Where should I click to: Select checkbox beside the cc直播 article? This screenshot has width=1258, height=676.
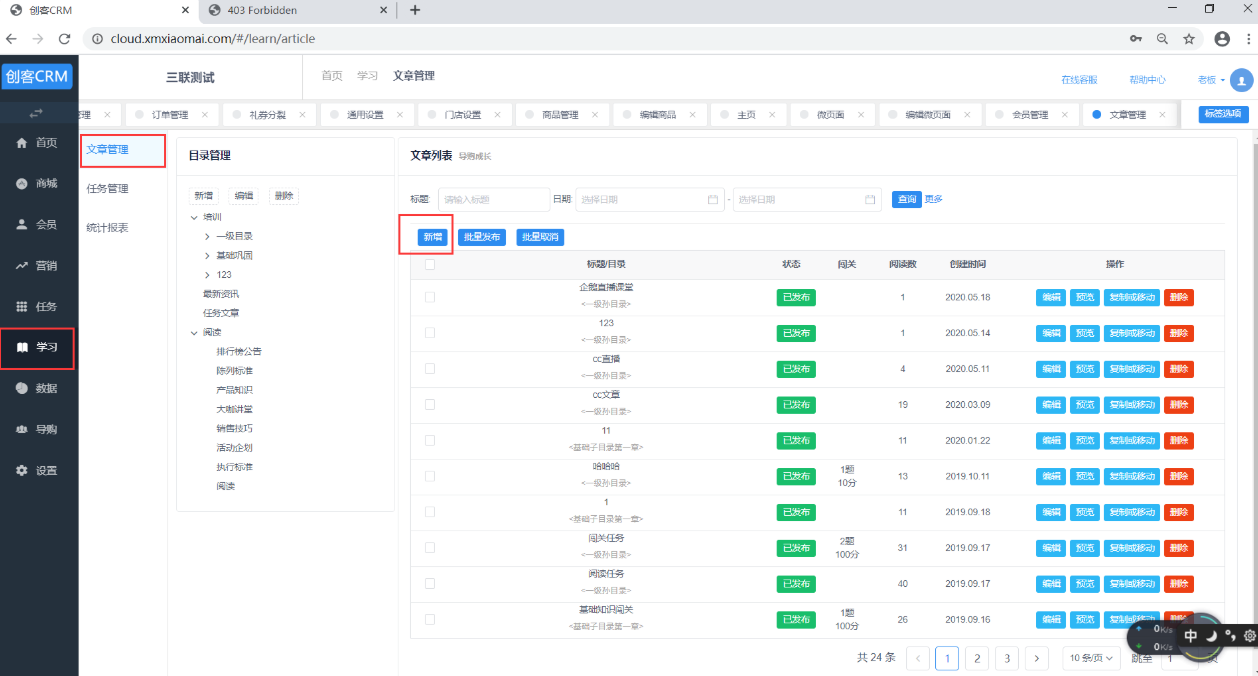[430, 369]
